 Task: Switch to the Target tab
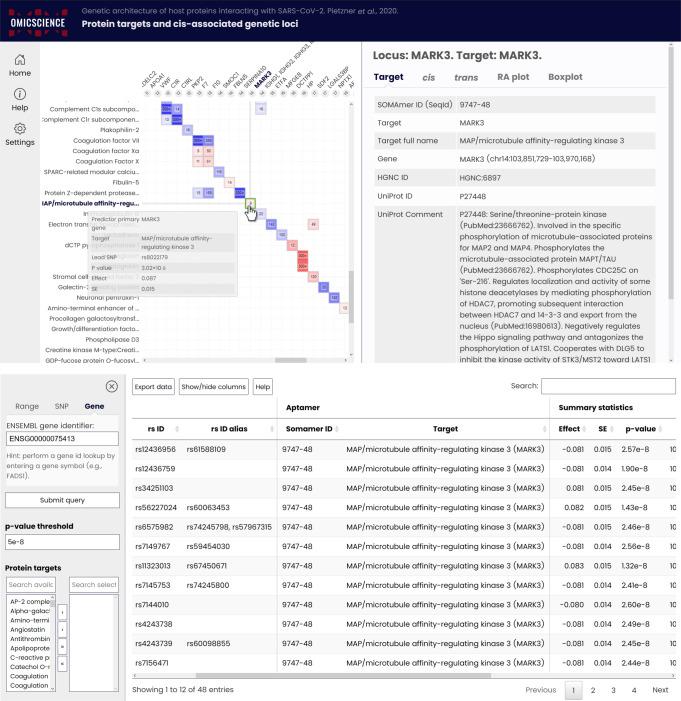point(389,77)
